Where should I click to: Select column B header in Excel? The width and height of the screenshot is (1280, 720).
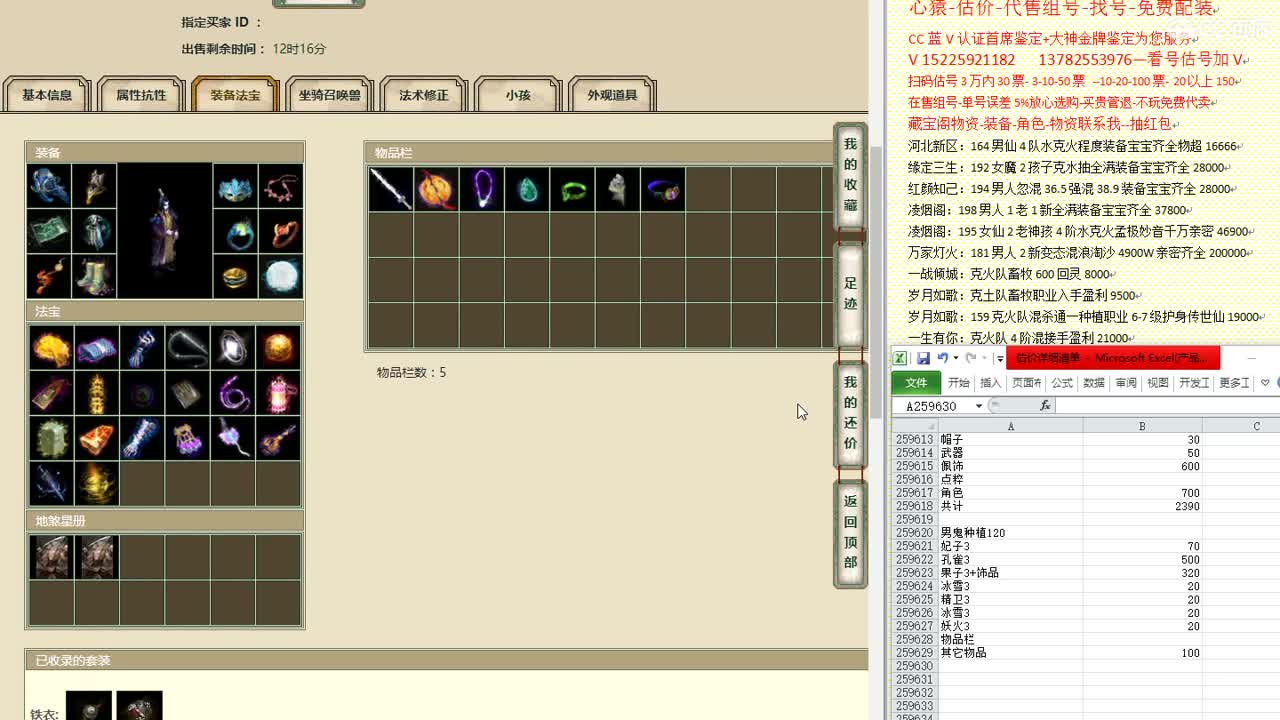1142,426
